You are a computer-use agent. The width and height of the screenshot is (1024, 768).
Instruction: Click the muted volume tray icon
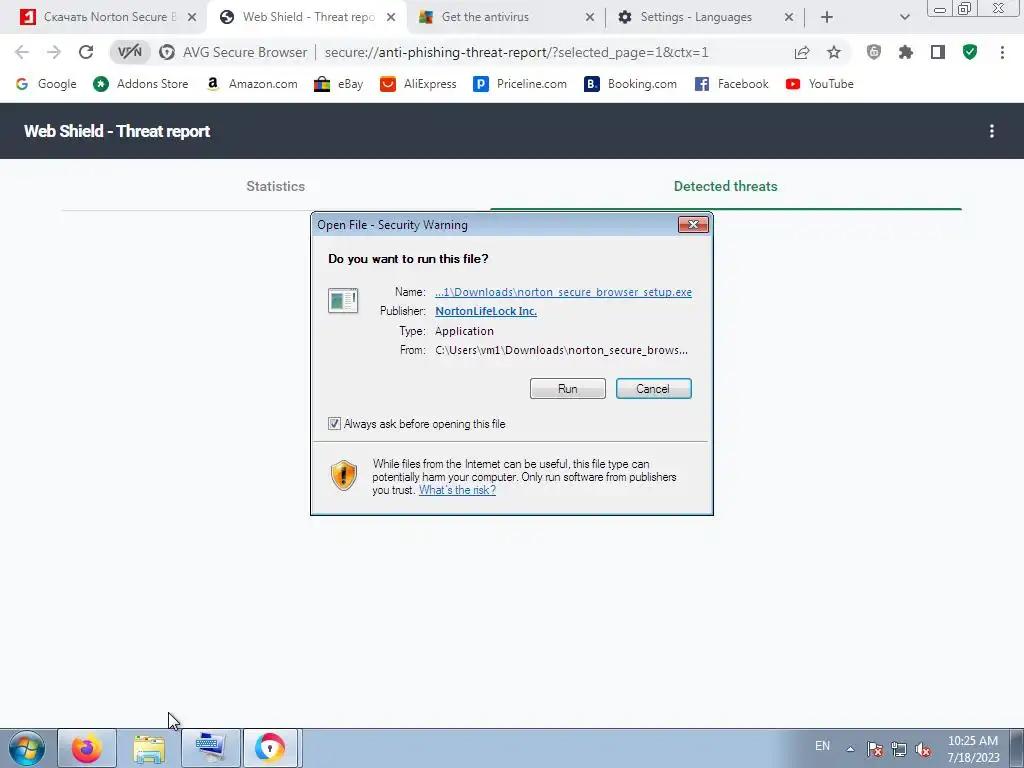(x=923, y=749)
